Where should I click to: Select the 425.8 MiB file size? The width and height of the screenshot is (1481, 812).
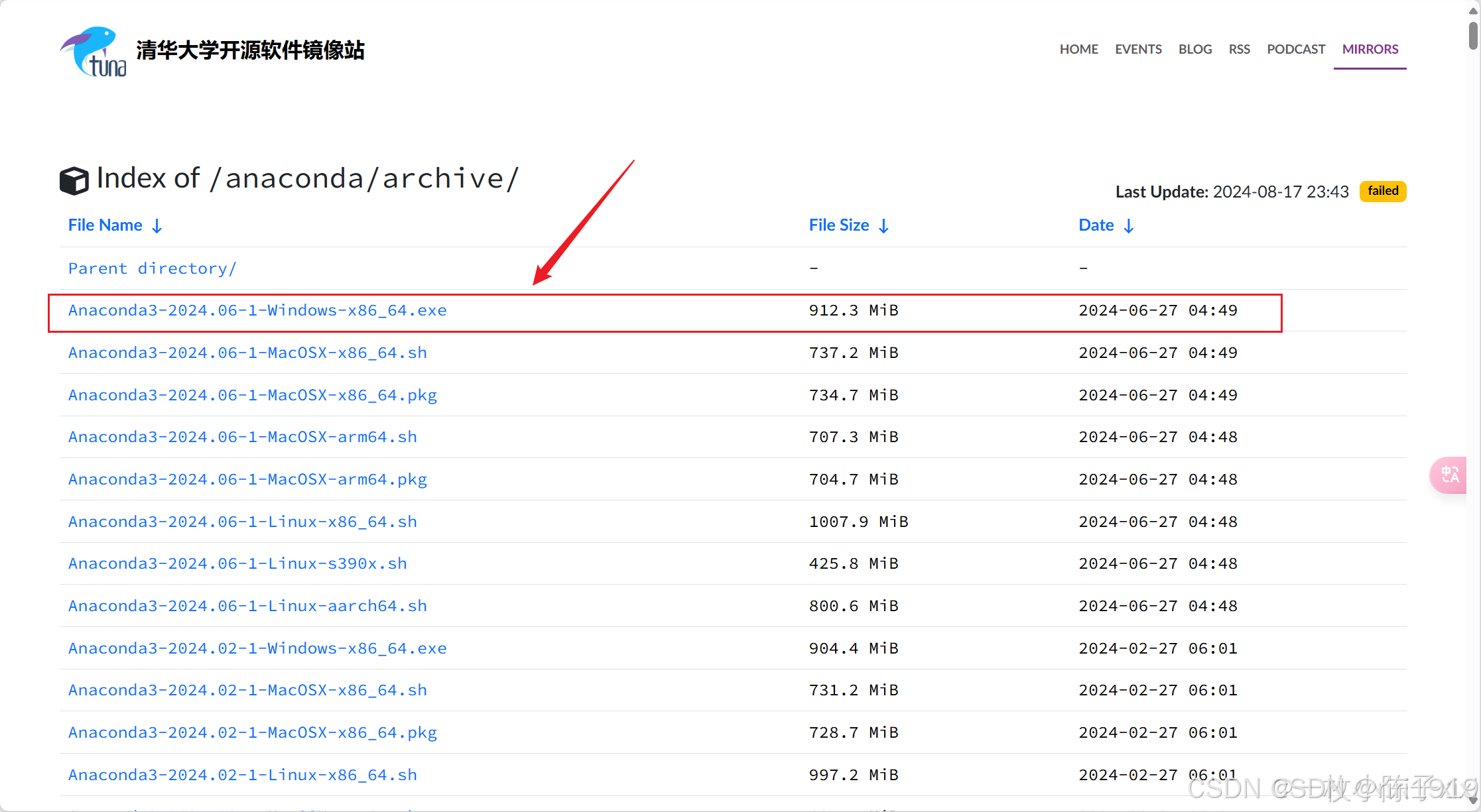pos(854,563)
